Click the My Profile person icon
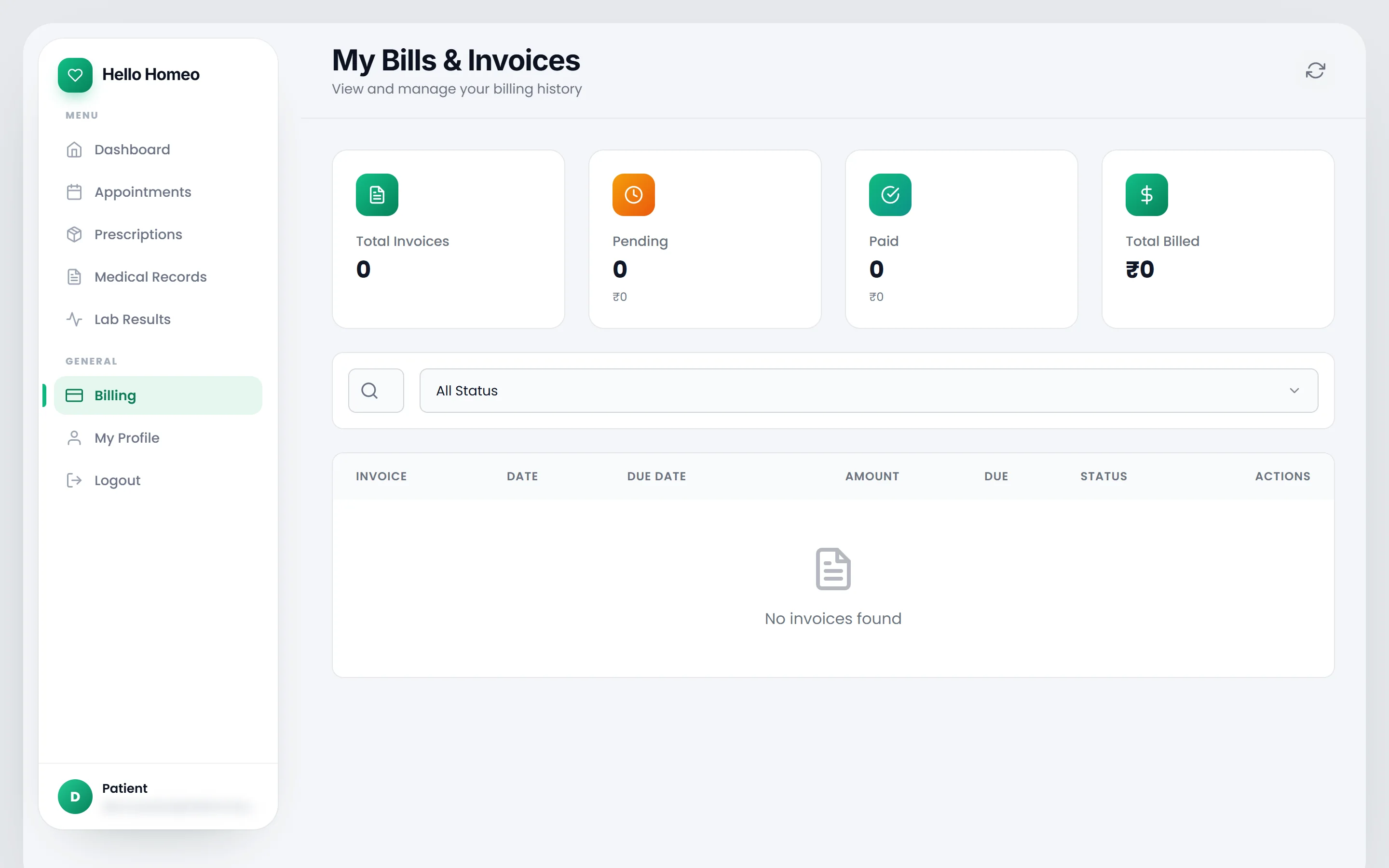1389x868 pixels. click(x=74, y=438)
